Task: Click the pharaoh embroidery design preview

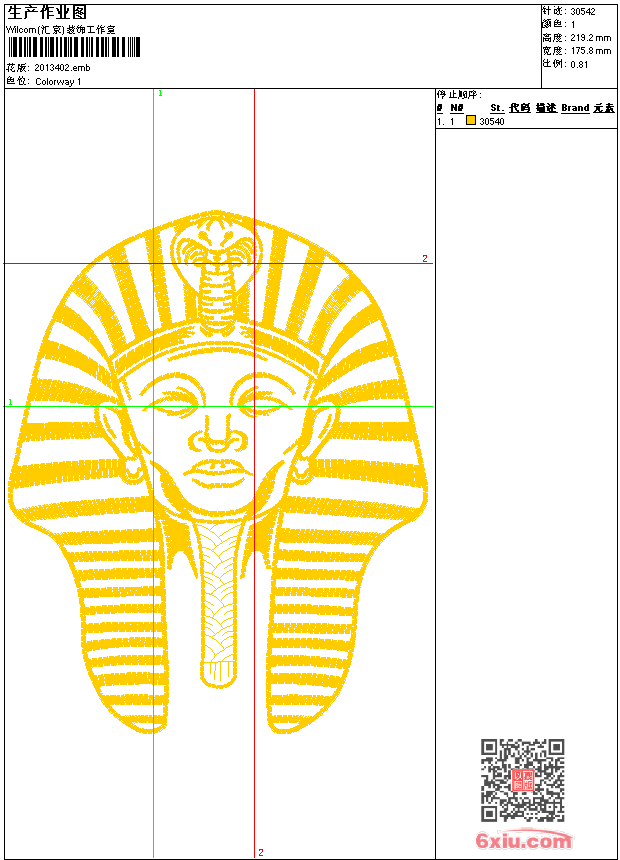Action: tap(218, 472)
